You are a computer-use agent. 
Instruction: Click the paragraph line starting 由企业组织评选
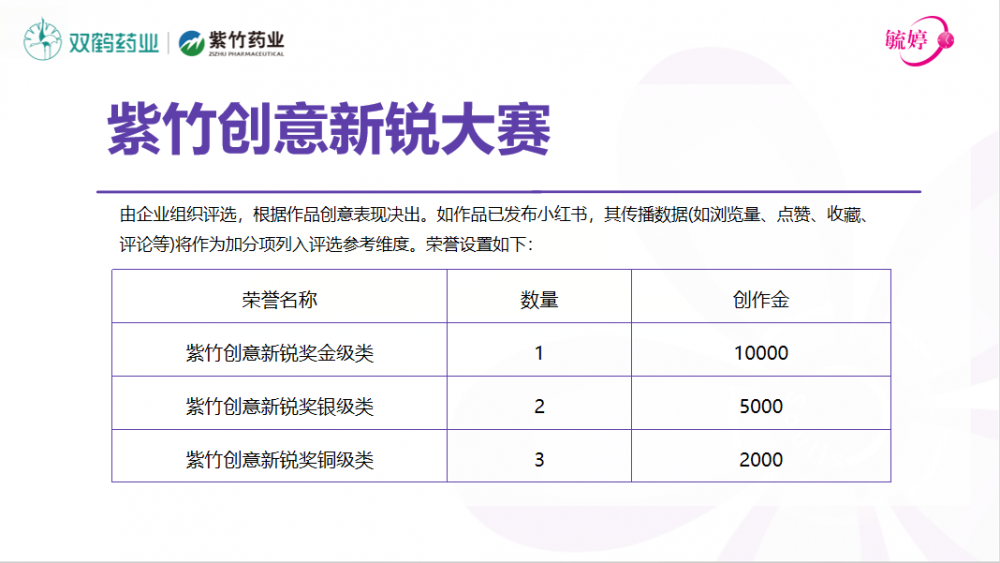494,214
